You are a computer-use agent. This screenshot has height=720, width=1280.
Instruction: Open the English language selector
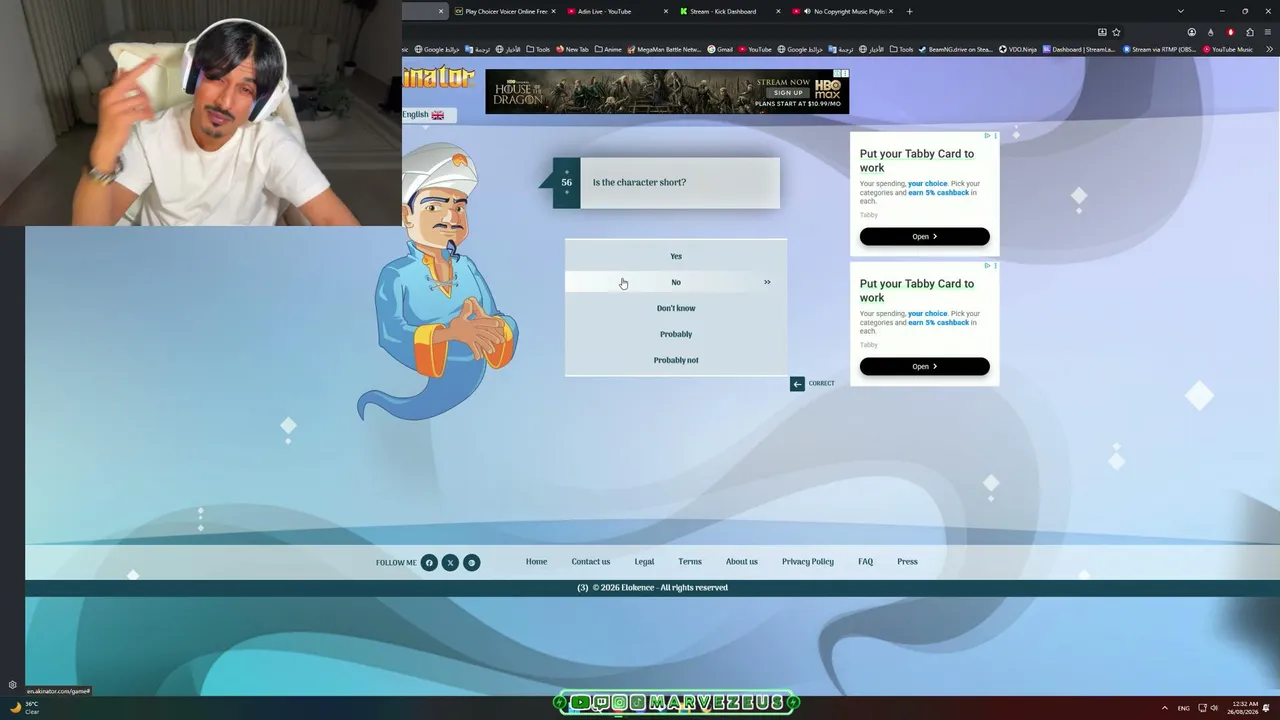(x=427, y=115)
